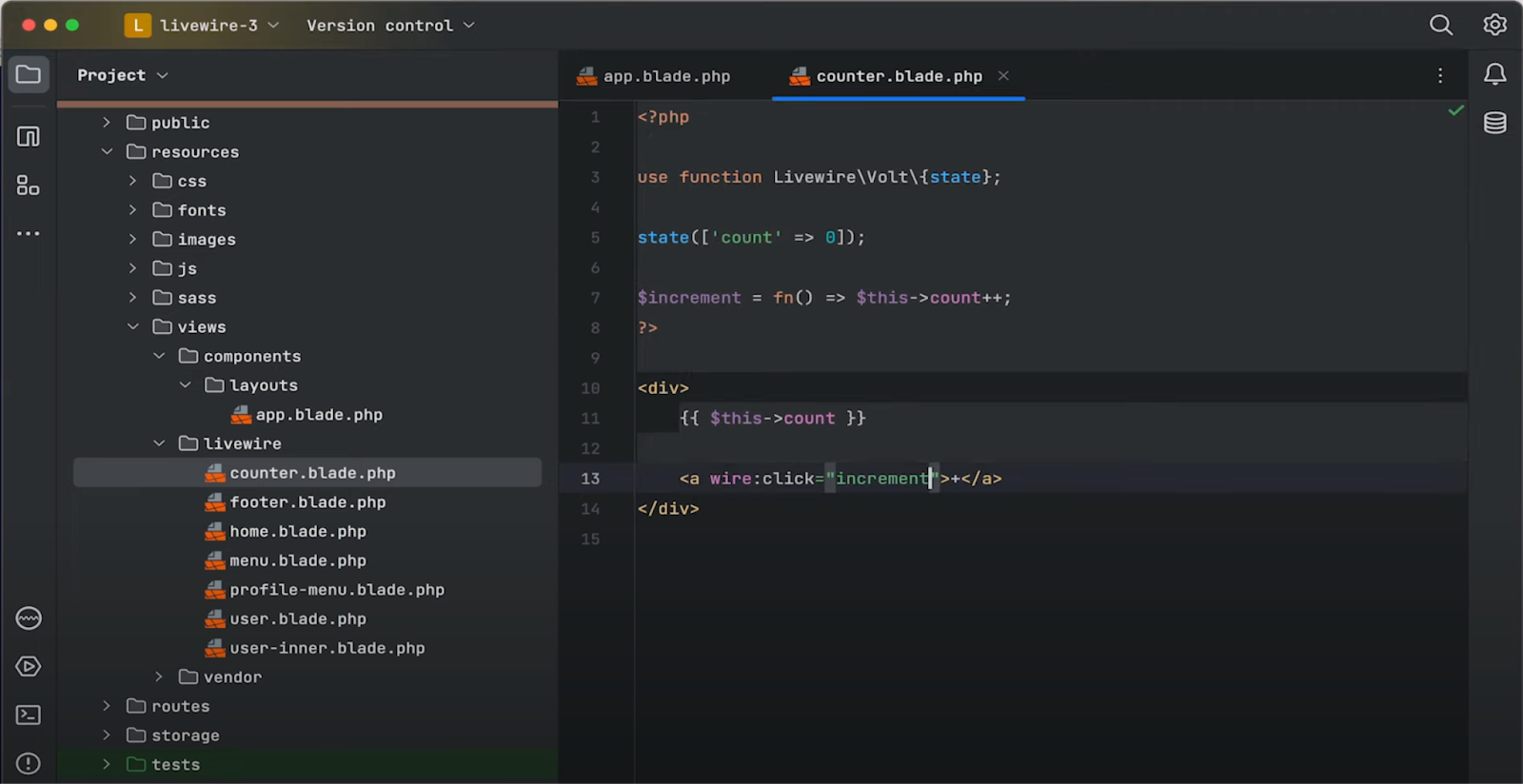
Task: Open footer.blade.php file
Action: tap(296, 502)
